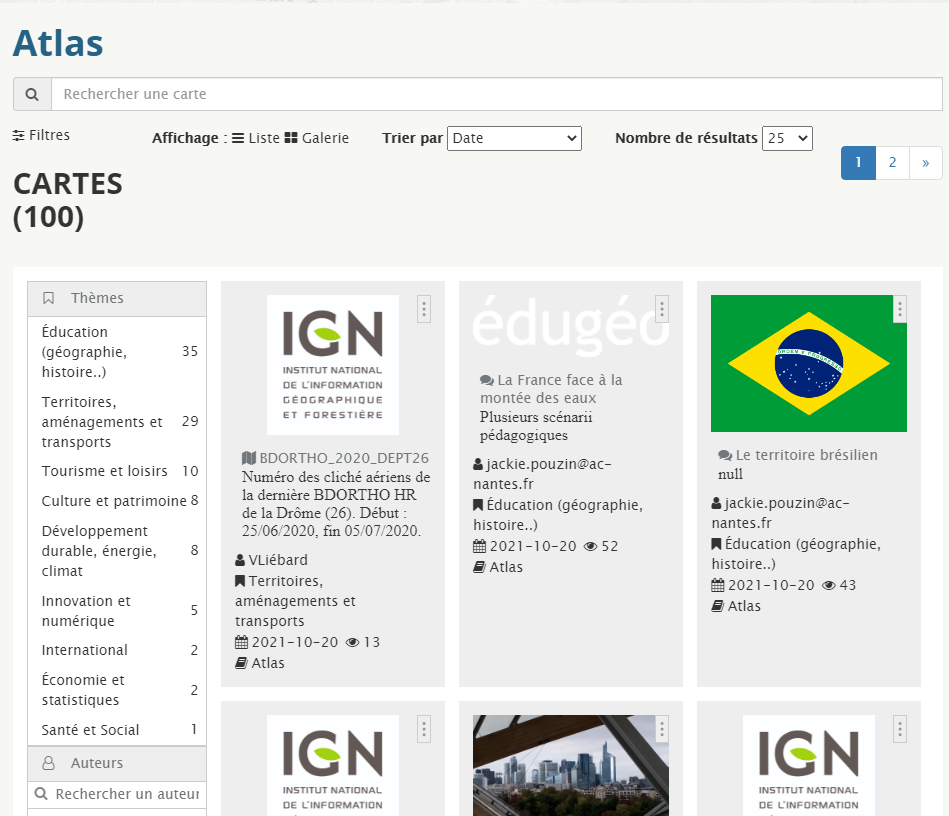Open the Brazil flag map thumbnail
The height and width of the screenshot is (816, 949).
(x=808, y=363)
